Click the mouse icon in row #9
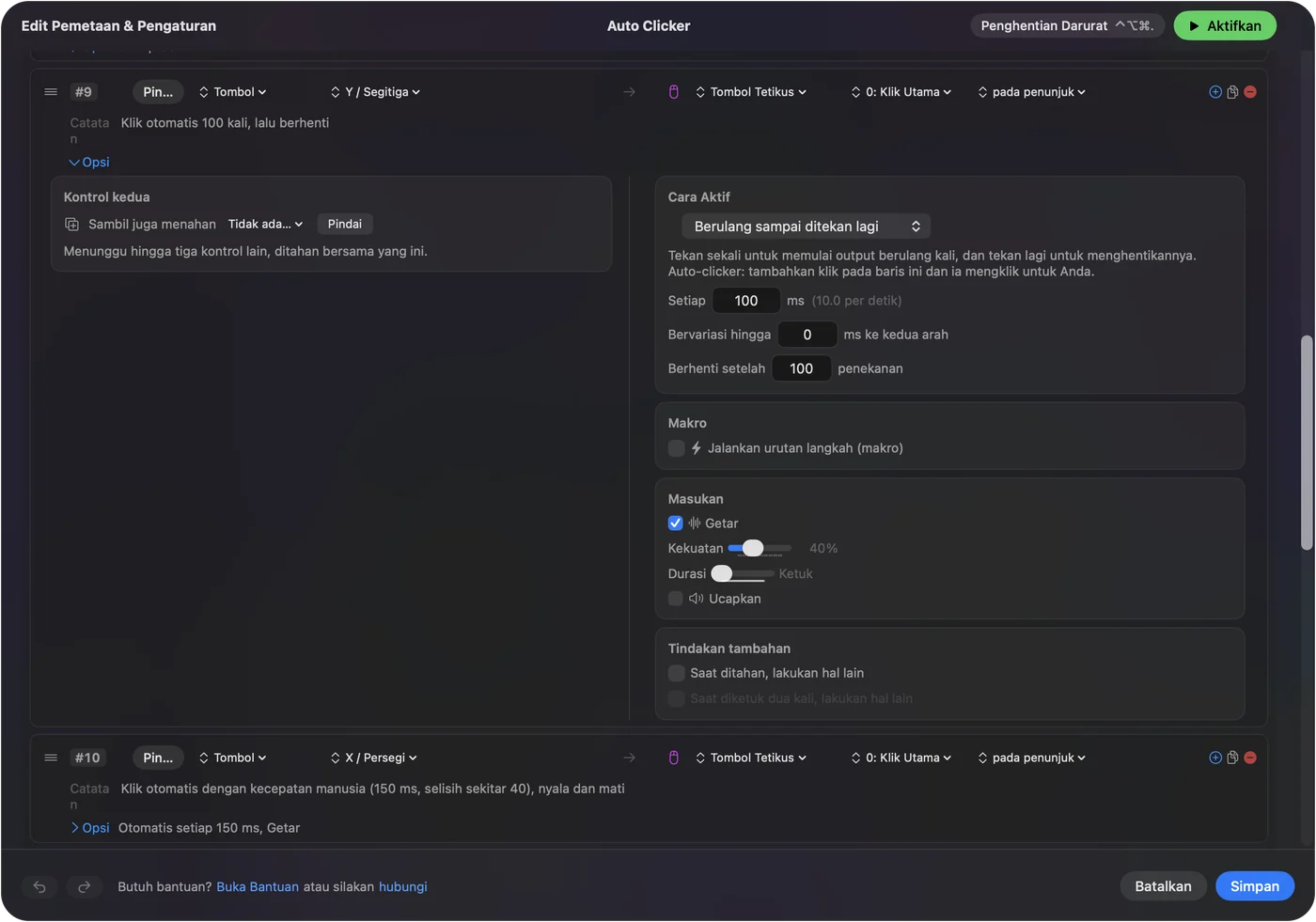 click(674, 92)
